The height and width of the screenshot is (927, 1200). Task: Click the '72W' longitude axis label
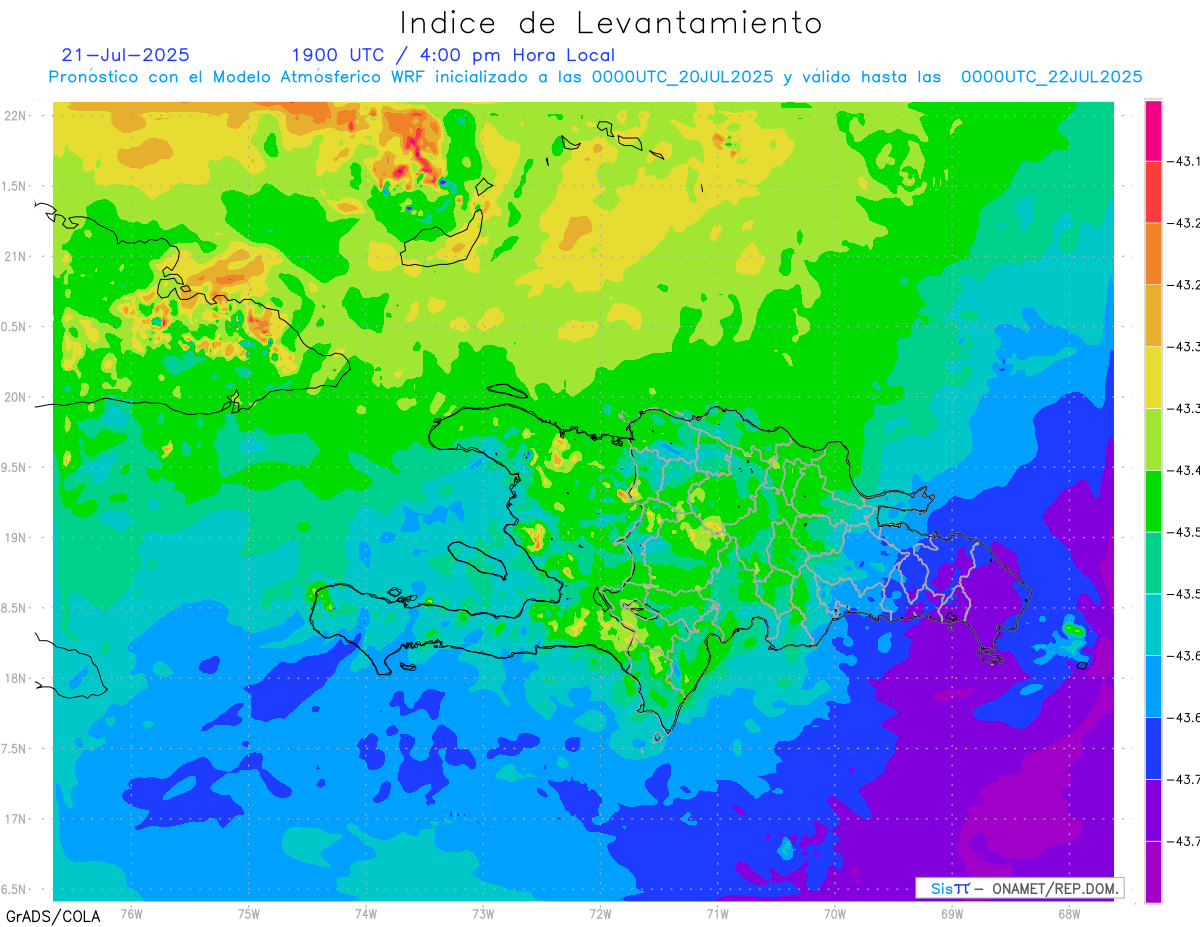pyautogui.click(x=600, y=914)
